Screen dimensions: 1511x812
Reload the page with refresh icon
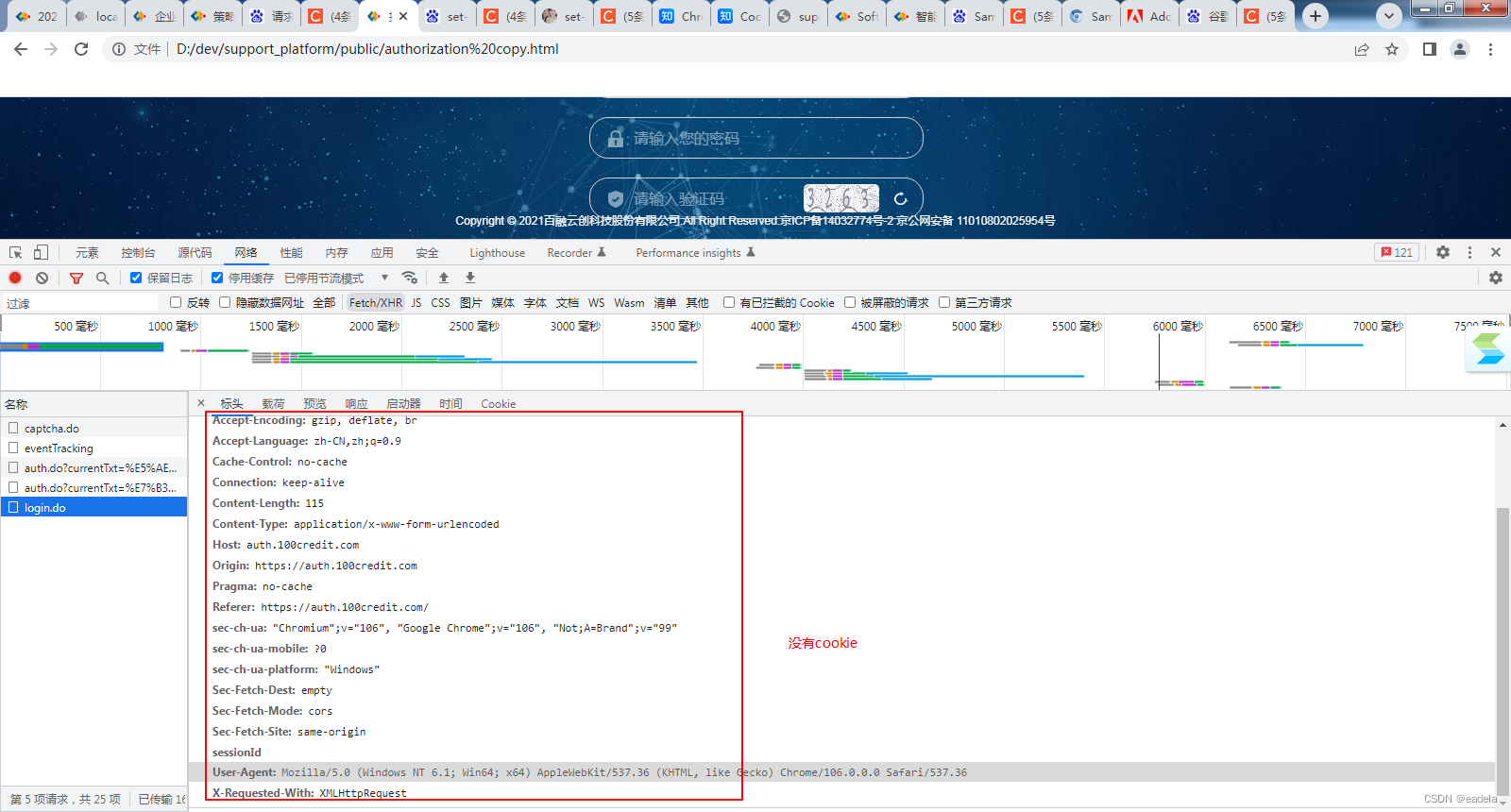click(81, 49)
